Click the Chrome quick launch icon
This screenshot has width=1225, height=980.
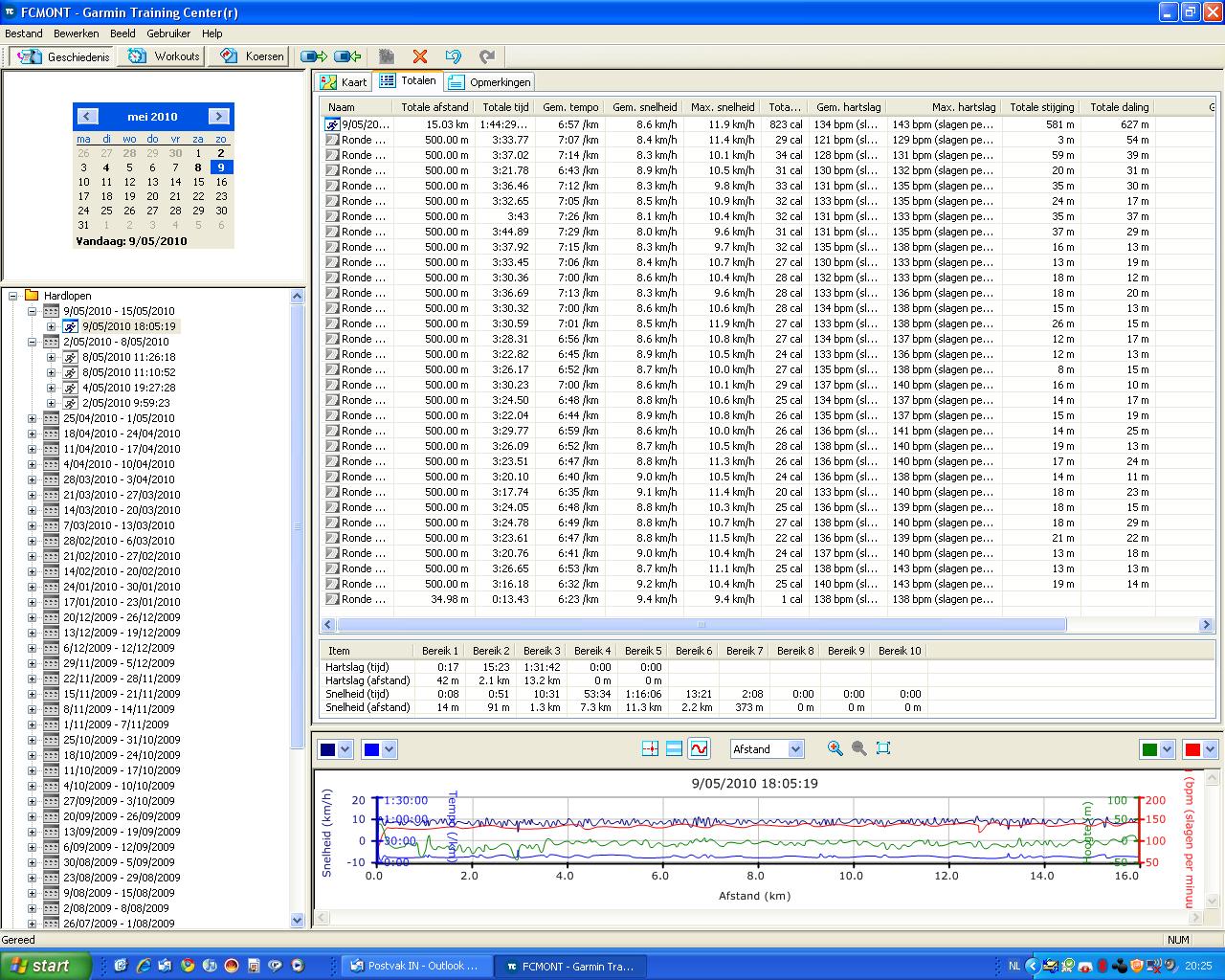click(188, 967)
